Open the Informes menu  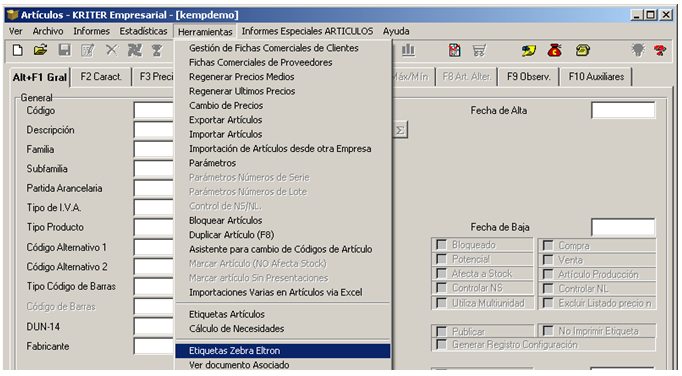[91, 31]
